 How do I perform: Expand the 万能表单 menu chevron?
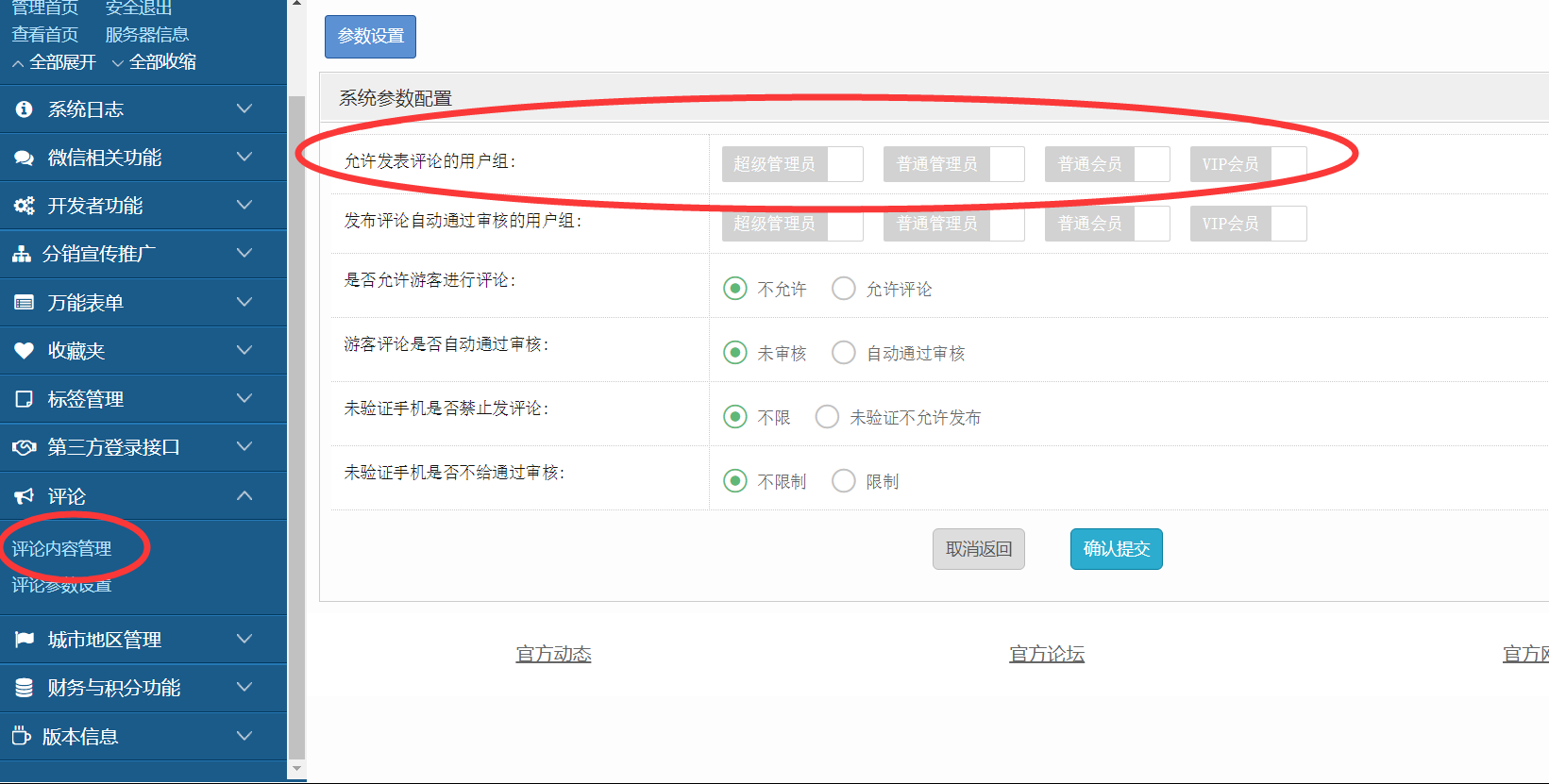click(244, 302)
